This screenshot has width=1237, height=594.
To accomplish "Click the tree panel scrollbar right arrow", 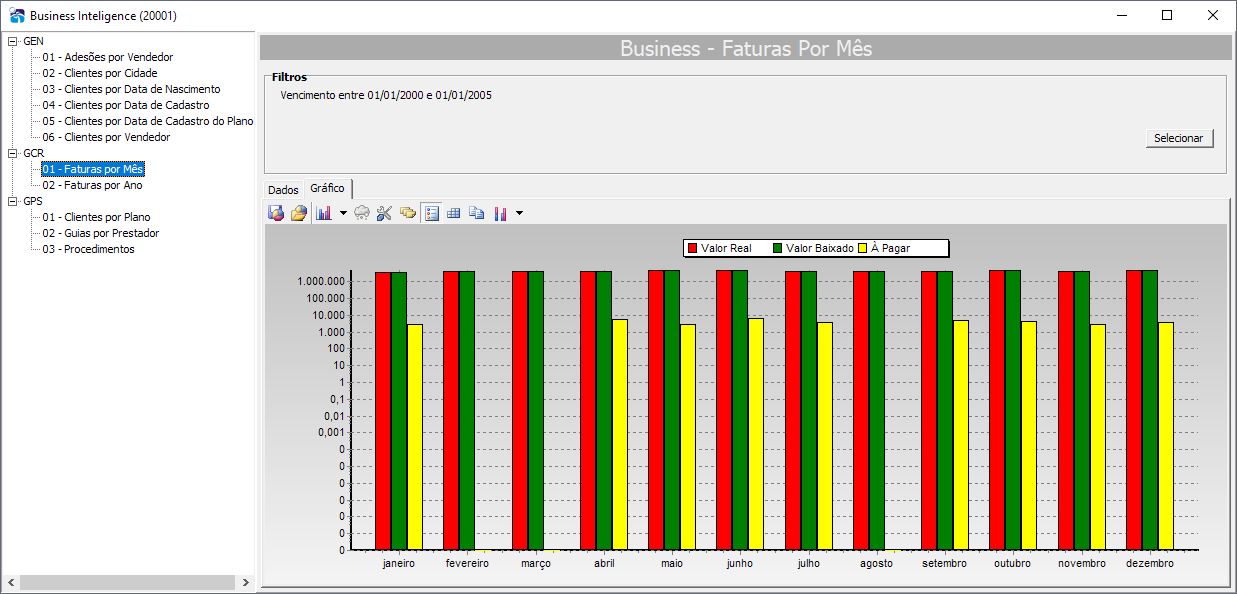I will 246,582.
